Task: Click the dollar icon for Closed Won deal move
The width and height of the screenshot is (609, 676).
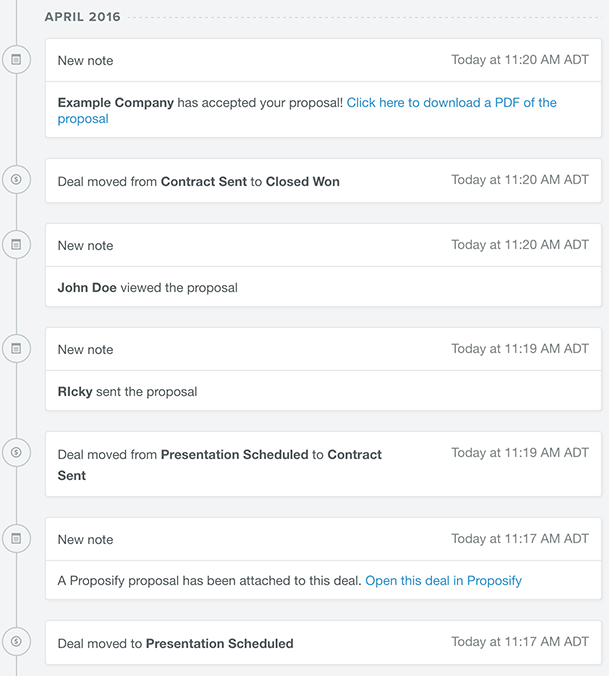Action: [x=16, y=179]
